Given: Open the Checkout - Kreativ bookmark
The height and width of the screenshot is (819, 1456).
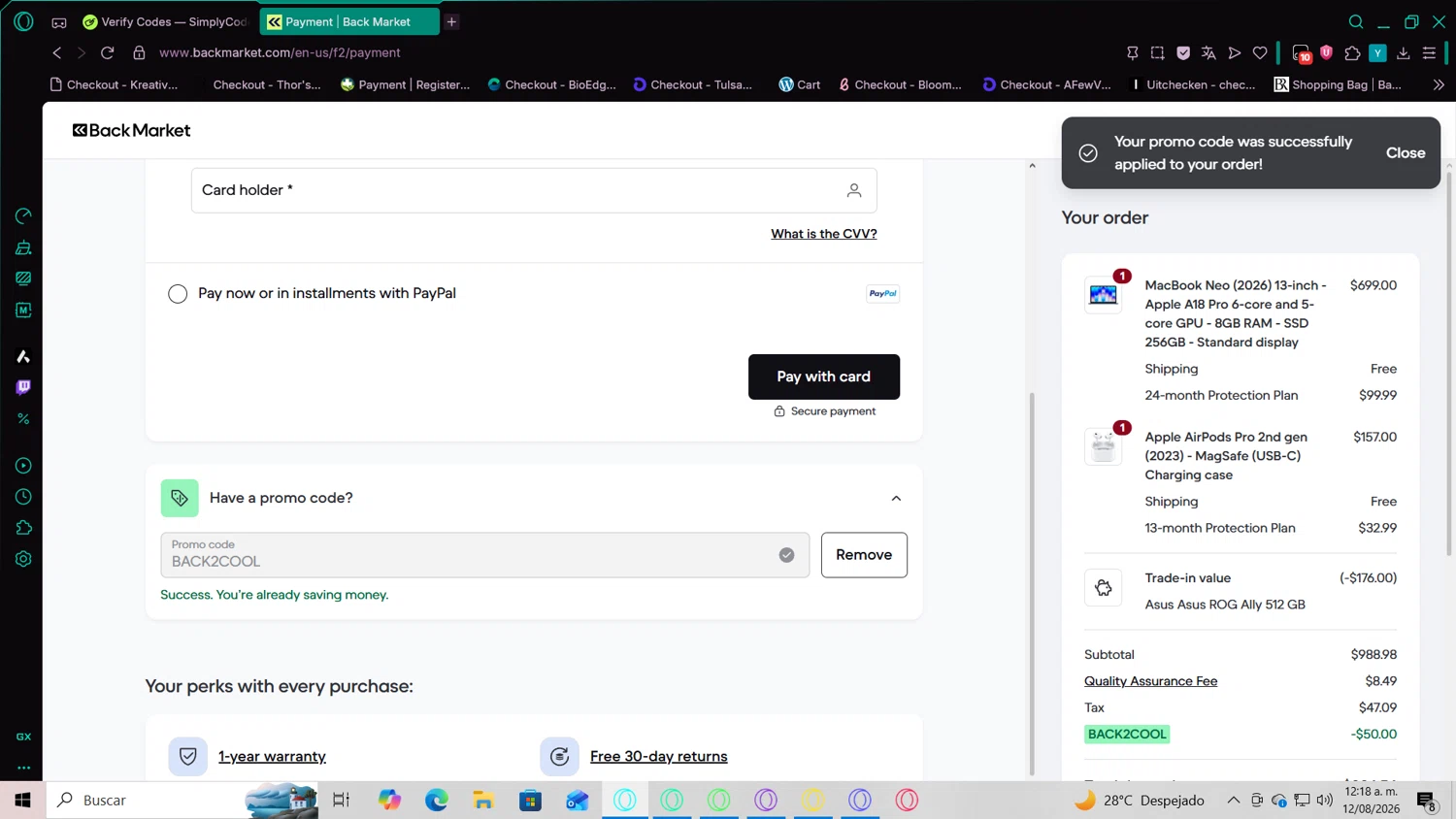Looking at the screenshot, I should [114, 84].
